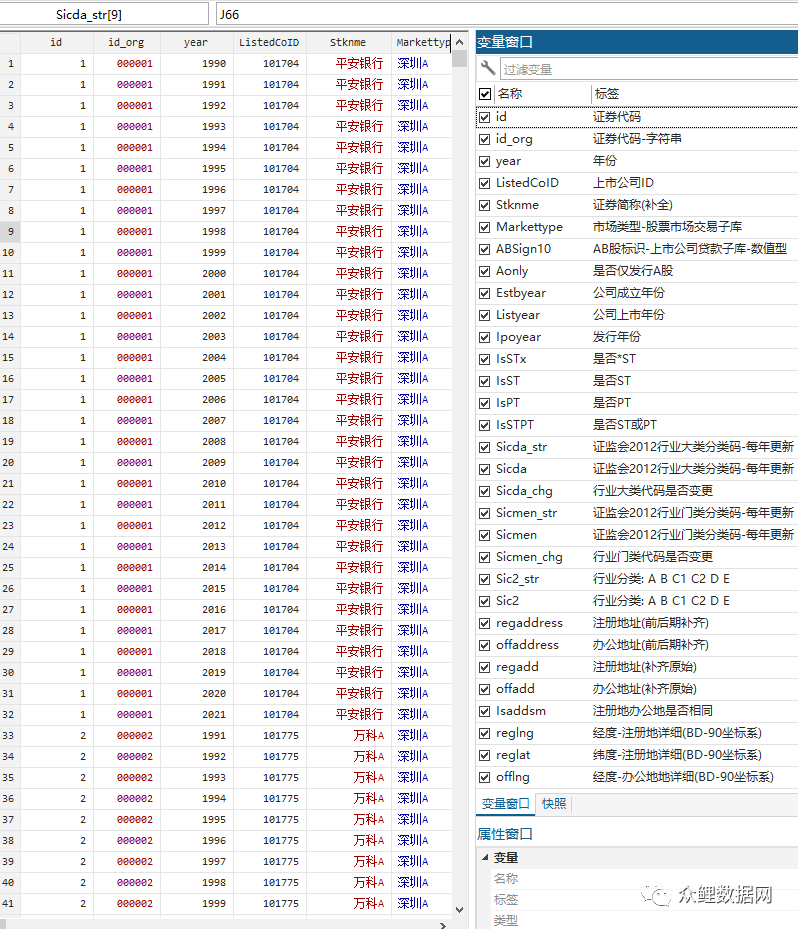Click the cell value field showing J66
798x929 pixels.
(507, 14)
